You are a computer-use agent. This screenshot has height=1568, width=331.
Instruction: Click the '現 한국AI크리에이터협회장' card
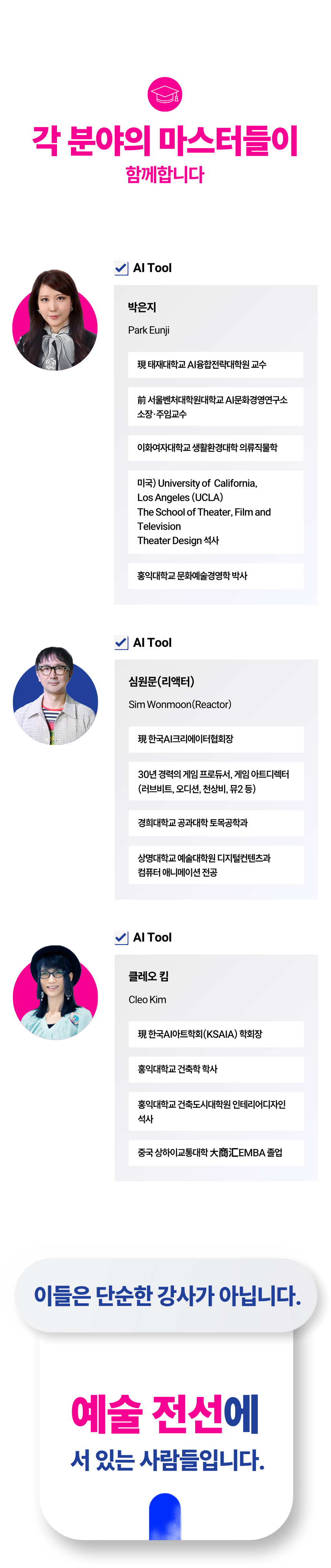click(x=216, y=738)
